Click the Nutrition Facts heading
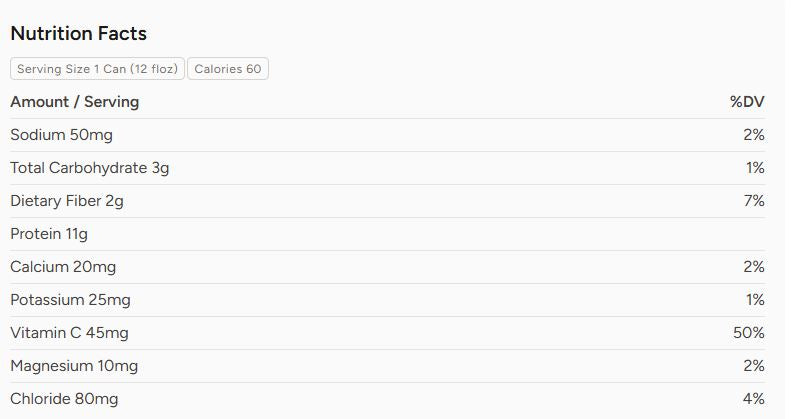 pos(78,34)
